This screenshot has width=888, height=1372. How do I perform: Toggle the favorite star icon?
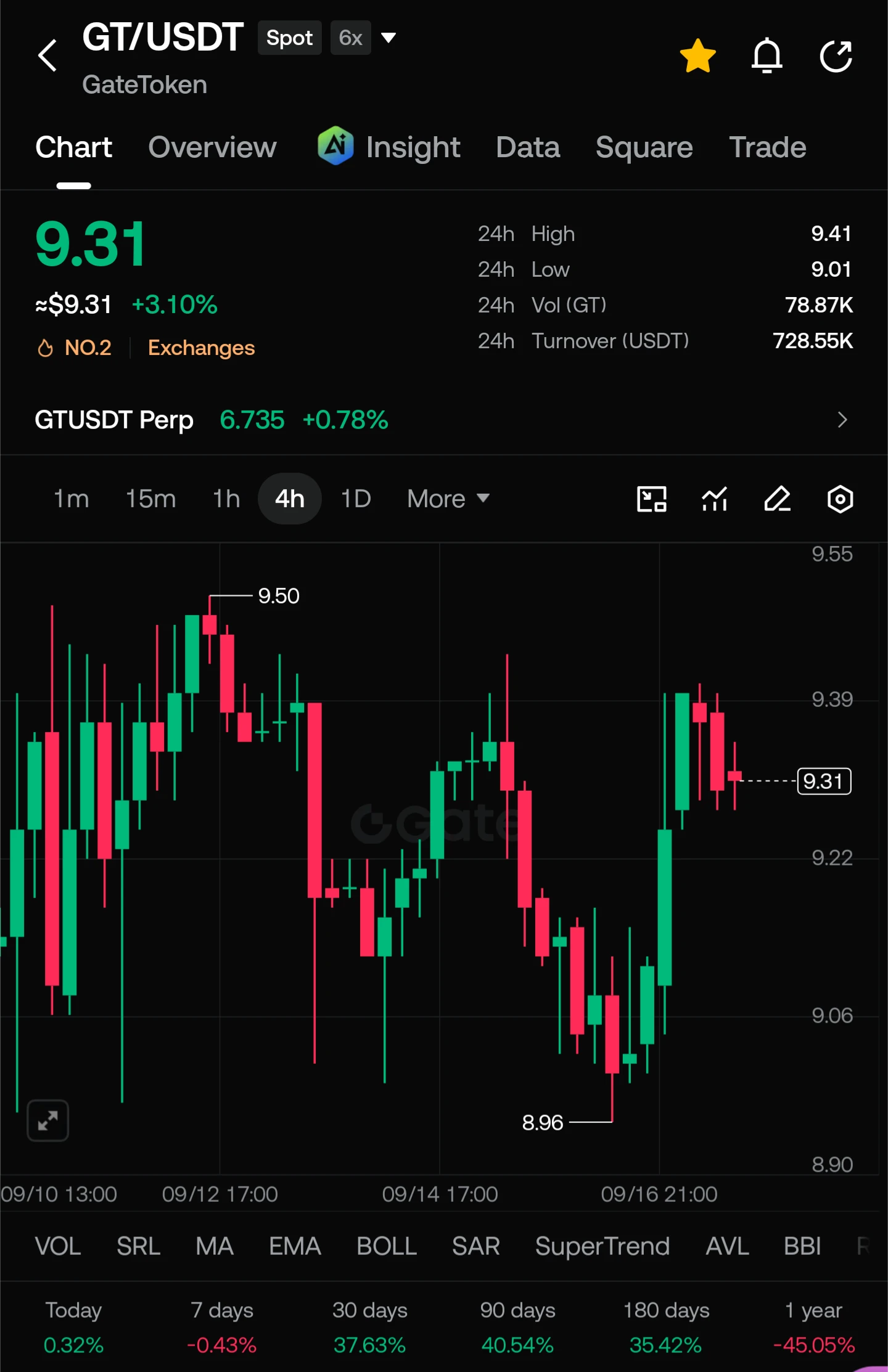(x=697, y=56)
